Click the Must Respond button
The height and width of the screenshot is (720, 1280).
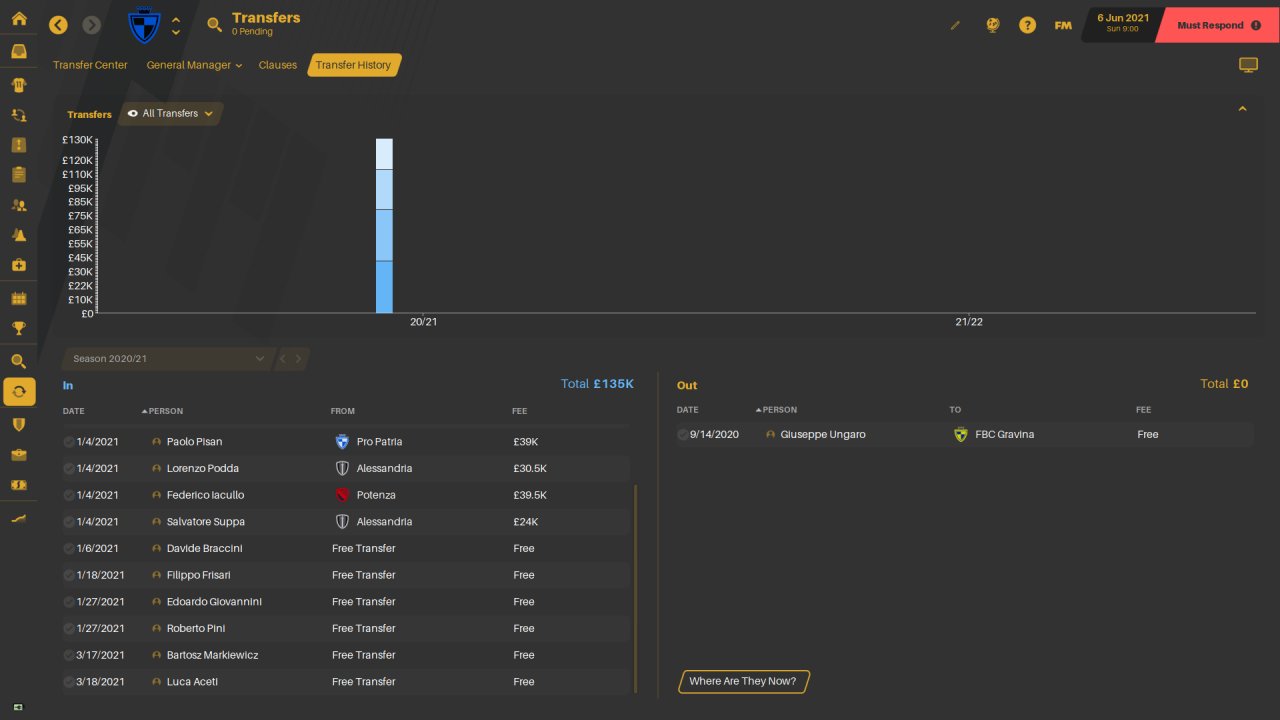[1217, 25]
